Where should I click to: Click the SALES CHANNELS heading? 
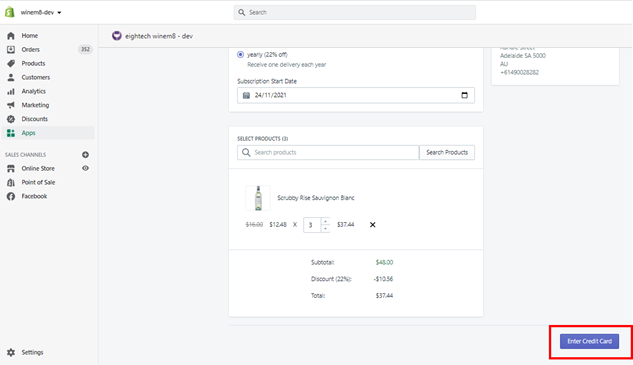(25, 155)
